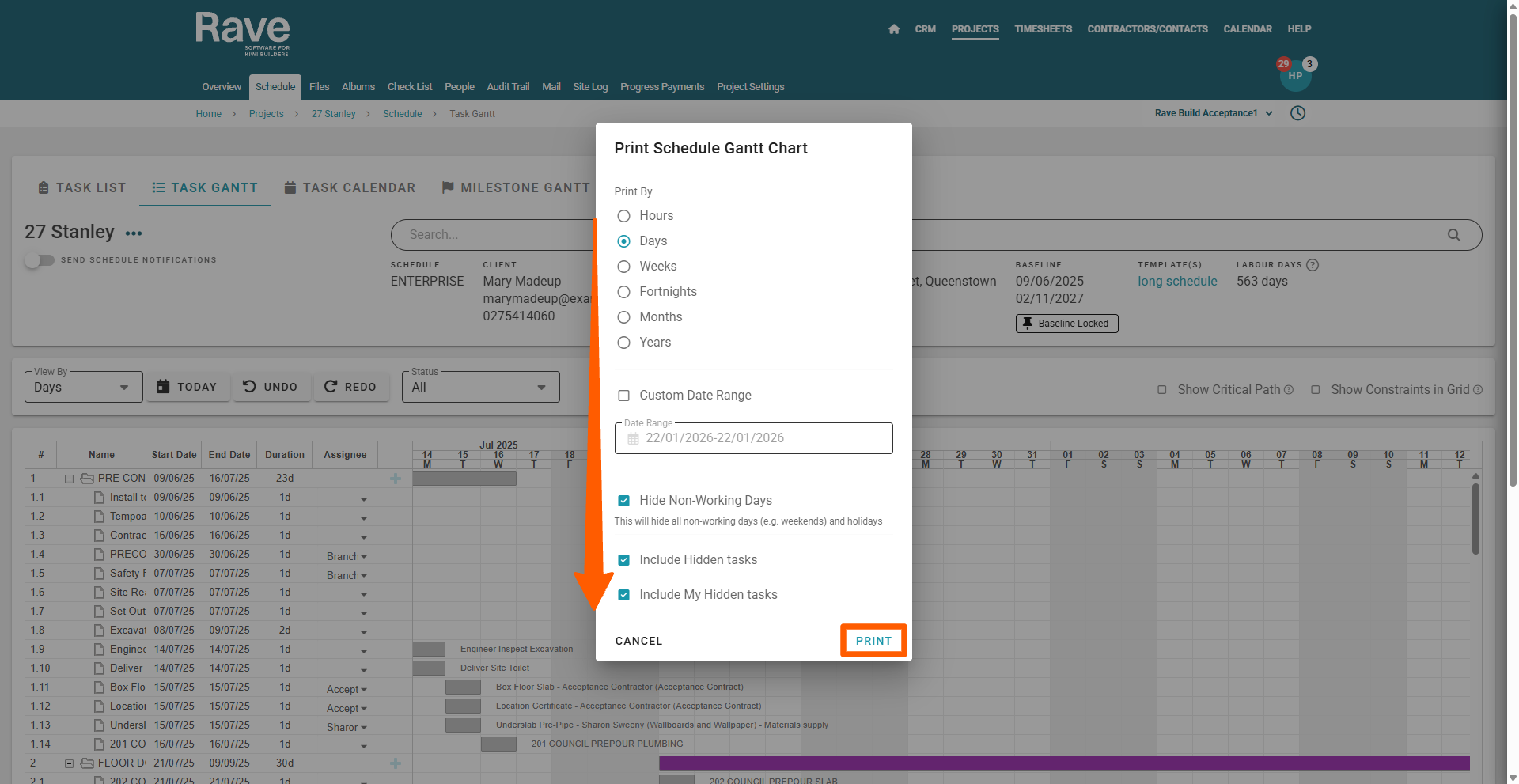Uncheck Hide Non-Working Days
1519x784 pixels.
pos(623,501)
